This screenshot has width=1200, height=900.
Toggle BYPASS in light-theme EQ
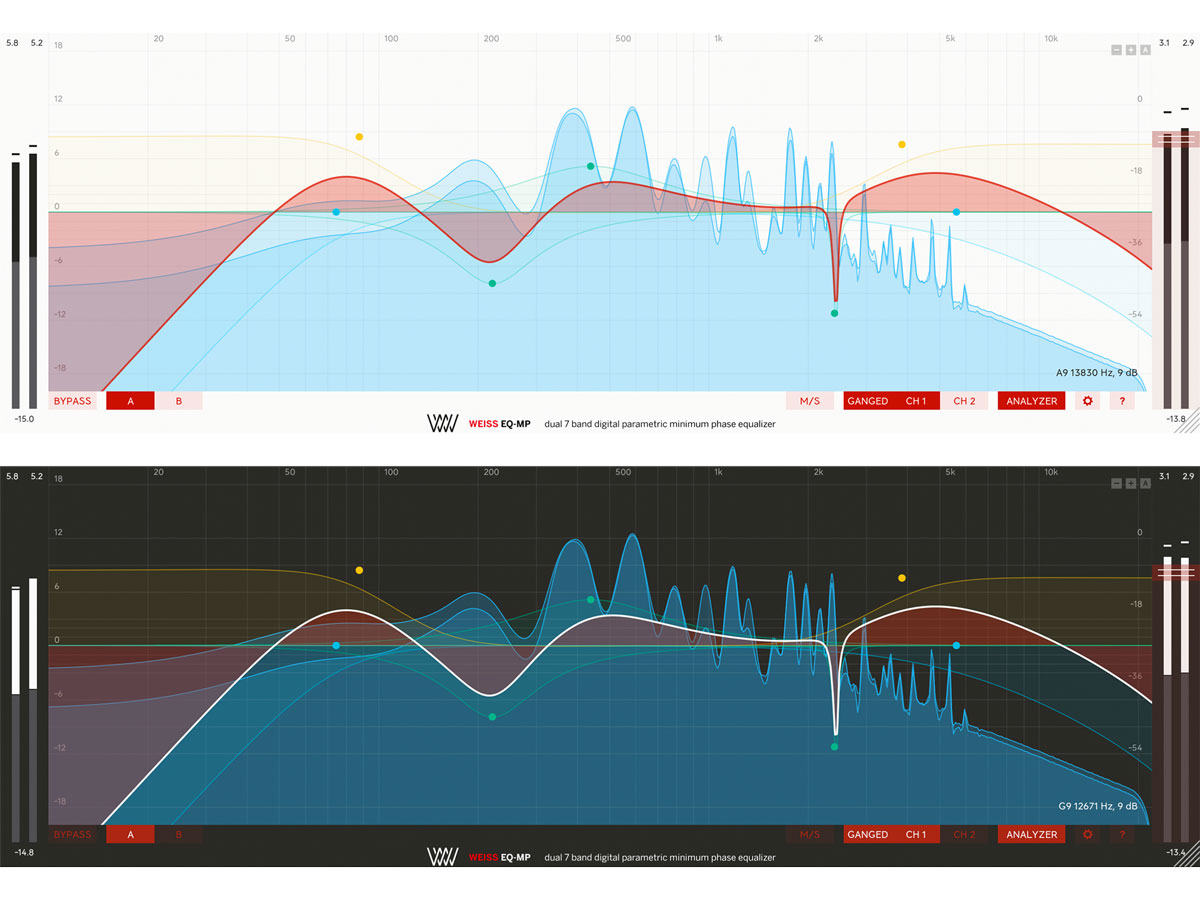(x=72, y=401)
